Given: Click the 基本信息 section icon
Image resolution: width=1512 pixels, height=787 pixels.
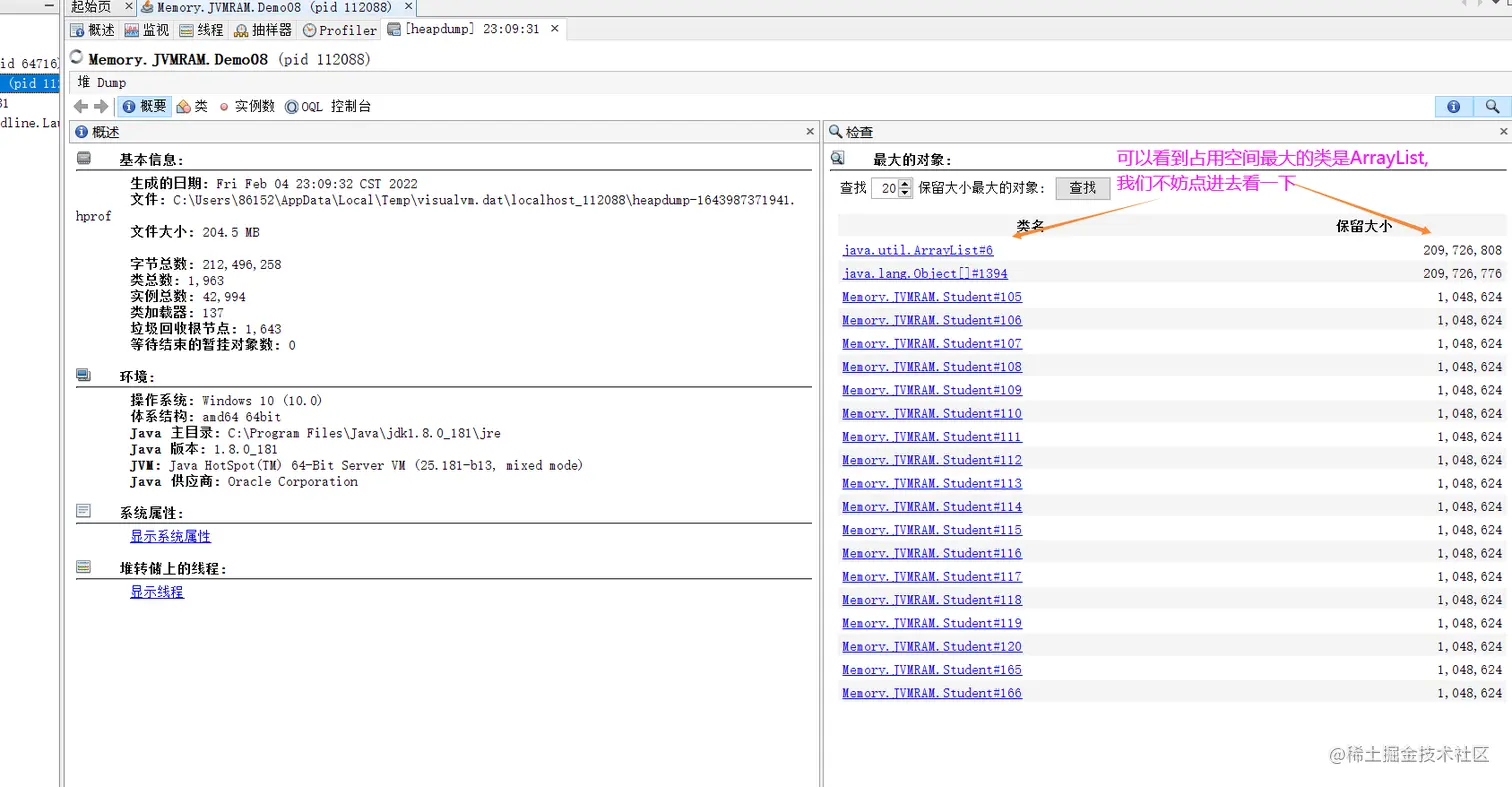Looking at the screenshot, I should [x=84, y=159].
